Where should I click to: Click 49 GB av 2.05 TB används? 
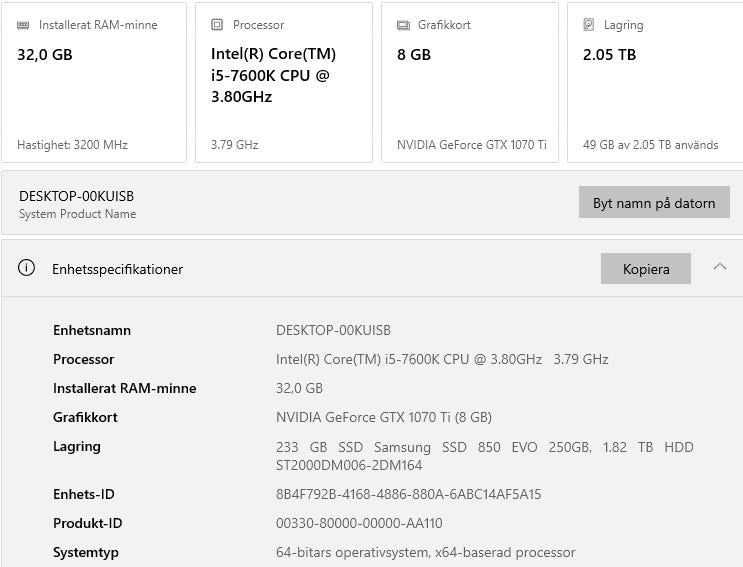tap(650, 144)
